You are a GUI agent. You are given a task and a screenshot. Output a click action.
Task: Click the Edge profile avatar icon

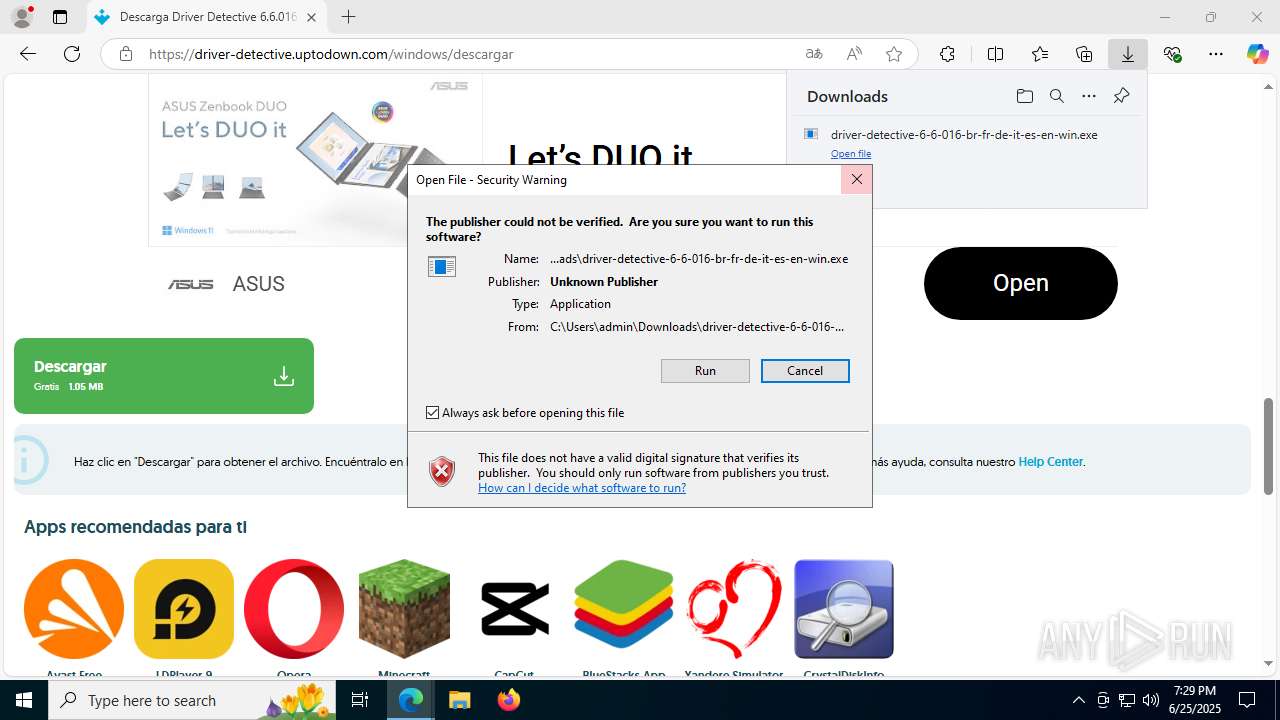point(21,17)
